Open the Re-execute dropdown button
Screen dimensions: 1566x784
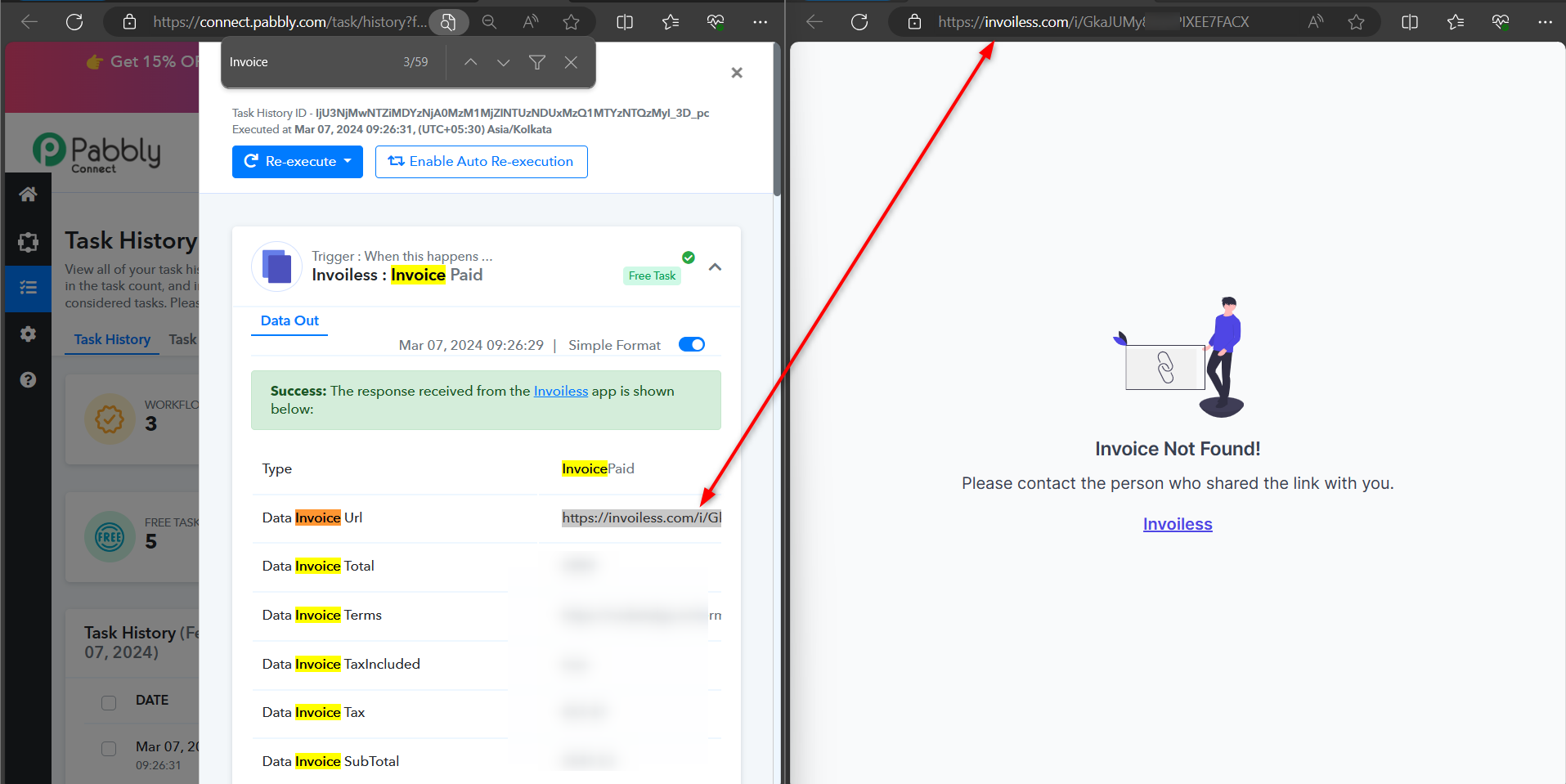coord(298,162)
